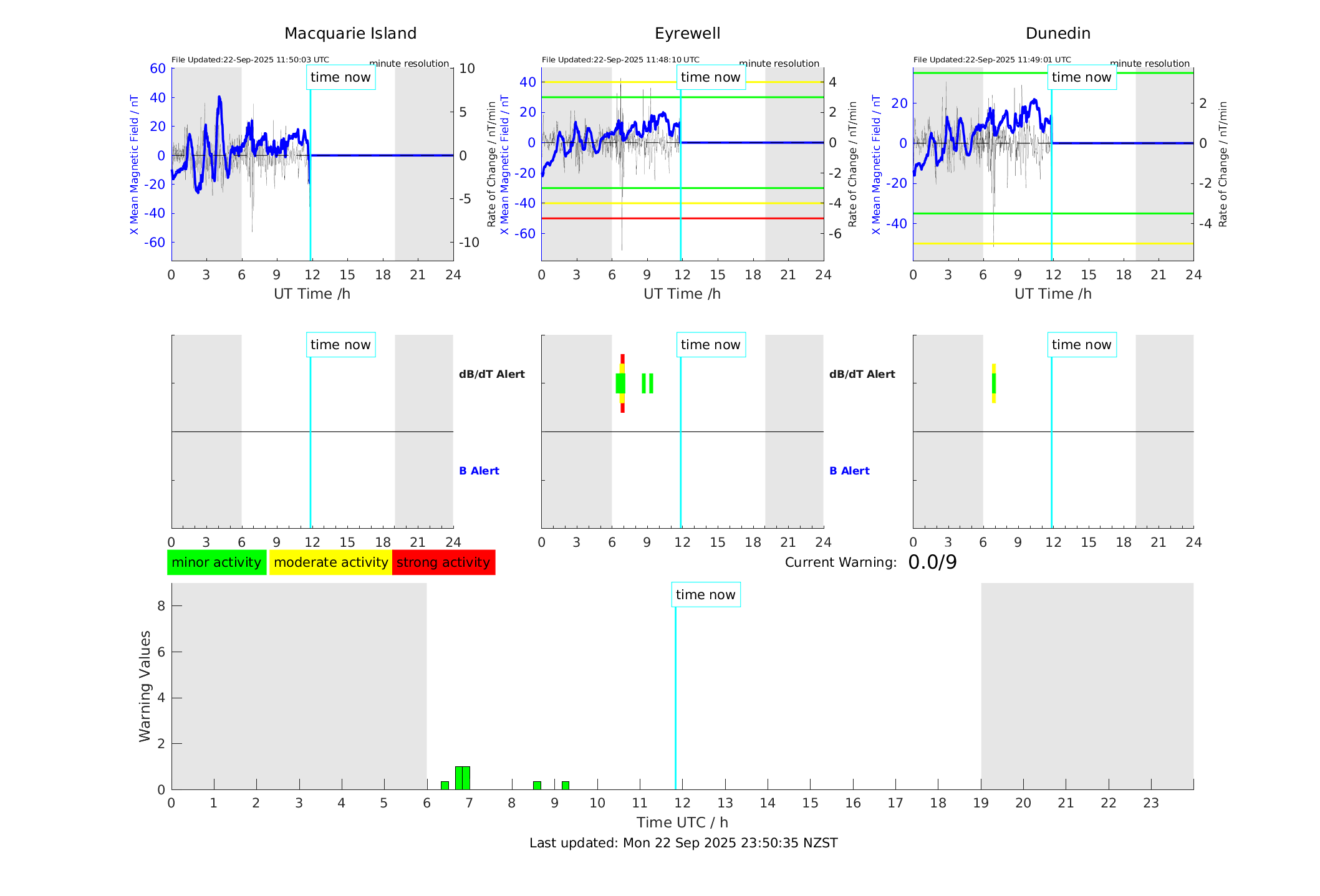Click the Current Warning 0.0/9 value
This screenshot has height=896, width=1320.
932,562
